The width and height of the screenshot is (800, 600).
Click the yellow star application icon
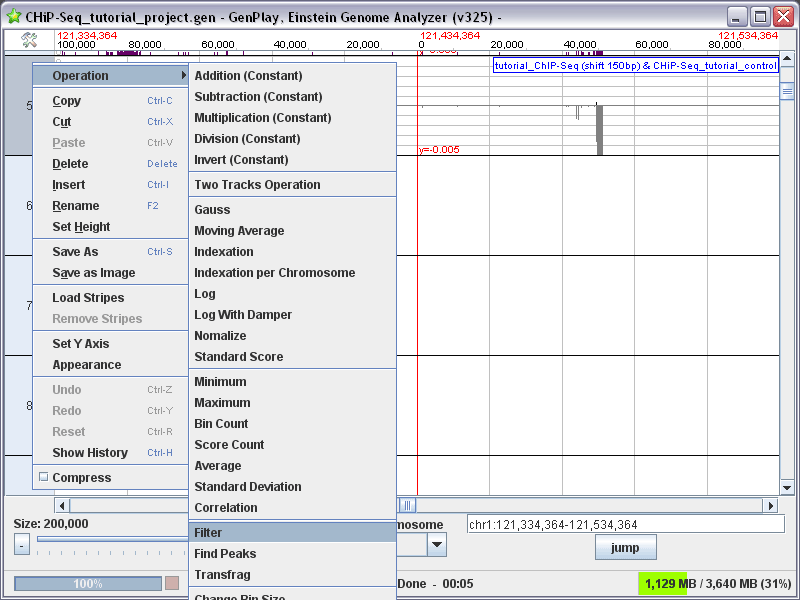(14, 16)
